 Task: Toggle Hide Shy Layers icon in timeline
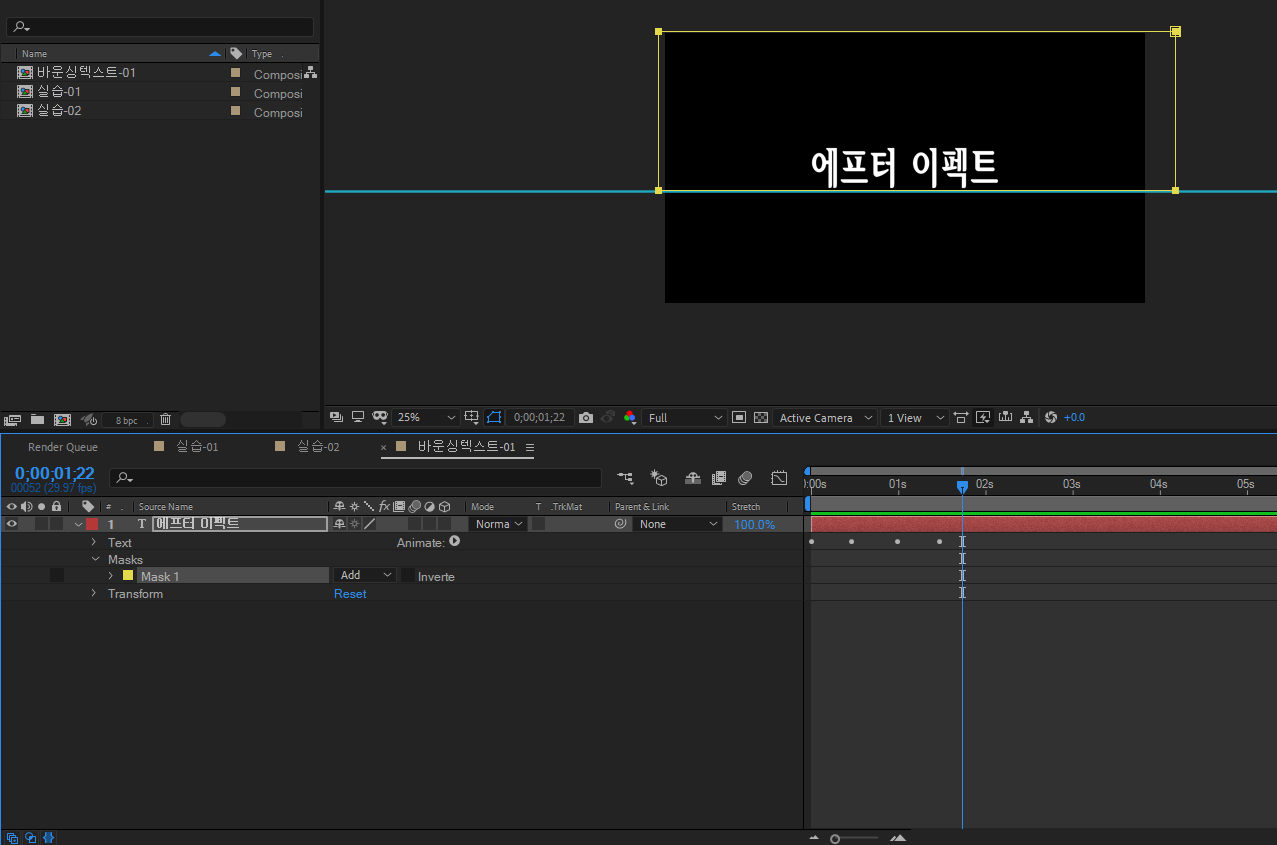pyautogui.click(x=692, y=478)
